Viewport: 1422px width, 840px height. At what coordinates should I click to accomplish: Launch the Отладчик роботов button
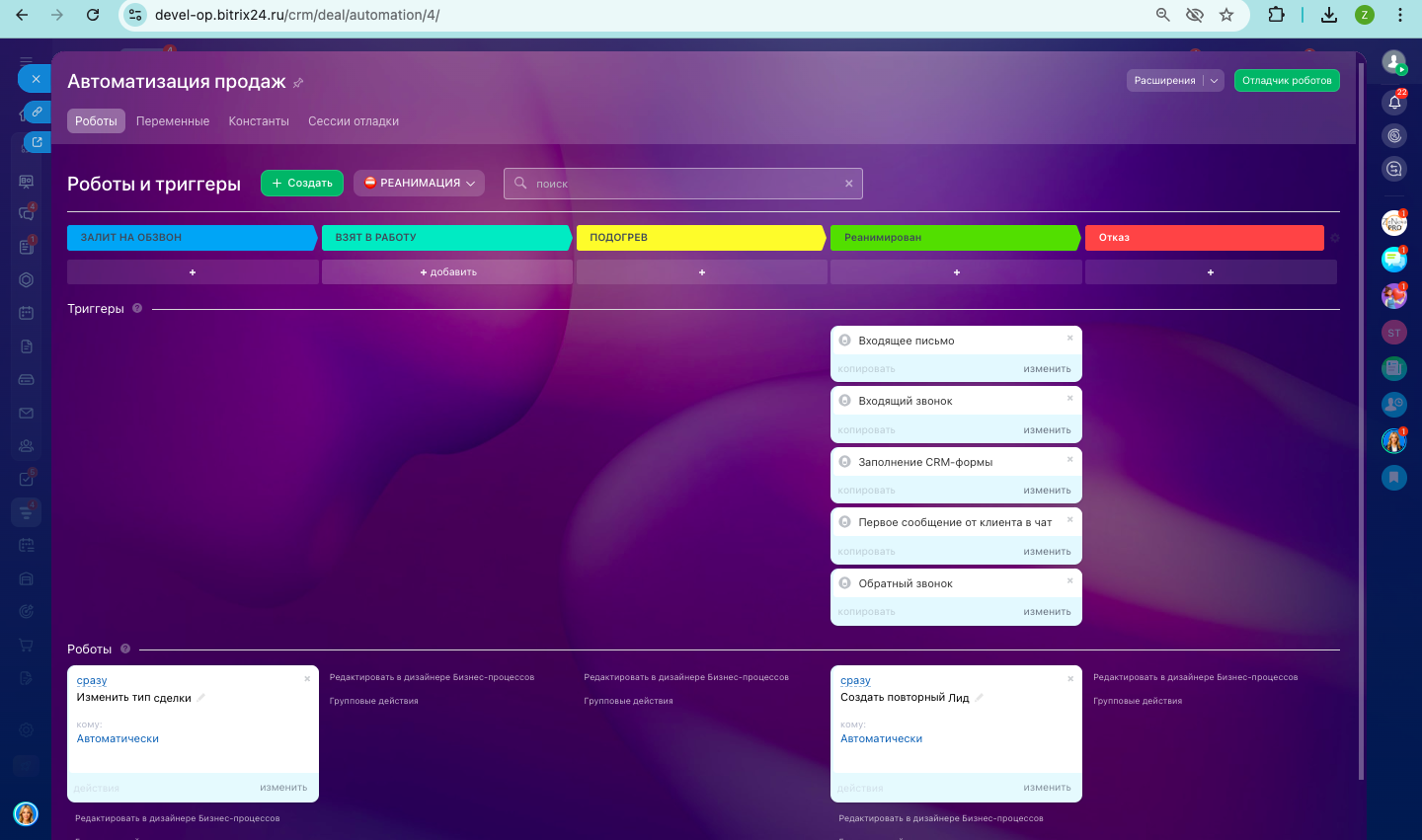pos(1287,81)
